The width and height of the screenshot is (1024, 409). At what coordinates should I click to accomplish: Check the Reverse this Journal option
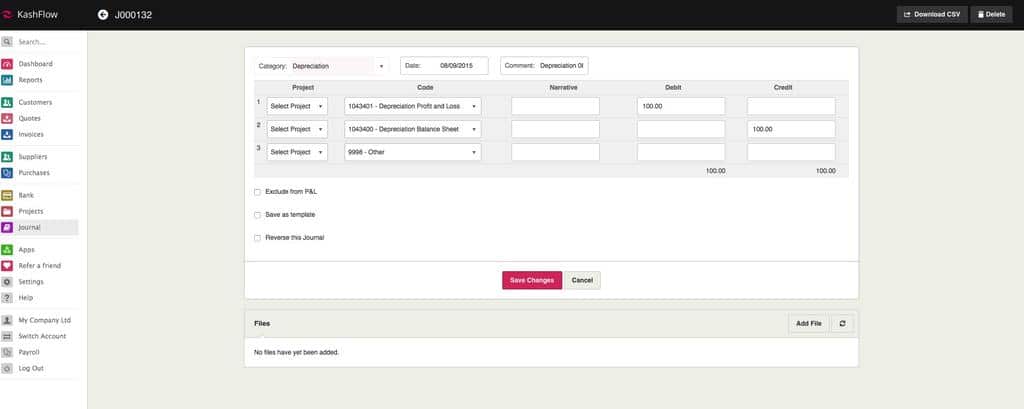coord(257,238)
